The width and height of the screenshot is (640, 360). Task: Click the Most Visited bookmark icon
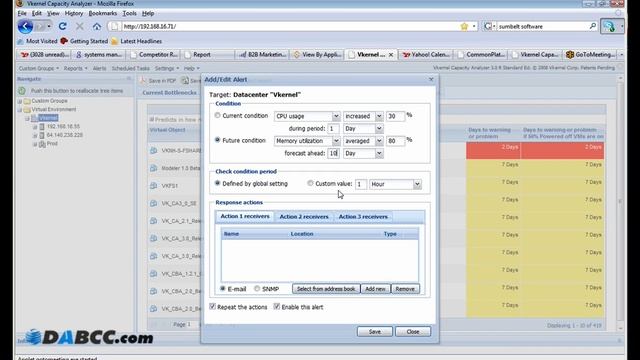20,41
